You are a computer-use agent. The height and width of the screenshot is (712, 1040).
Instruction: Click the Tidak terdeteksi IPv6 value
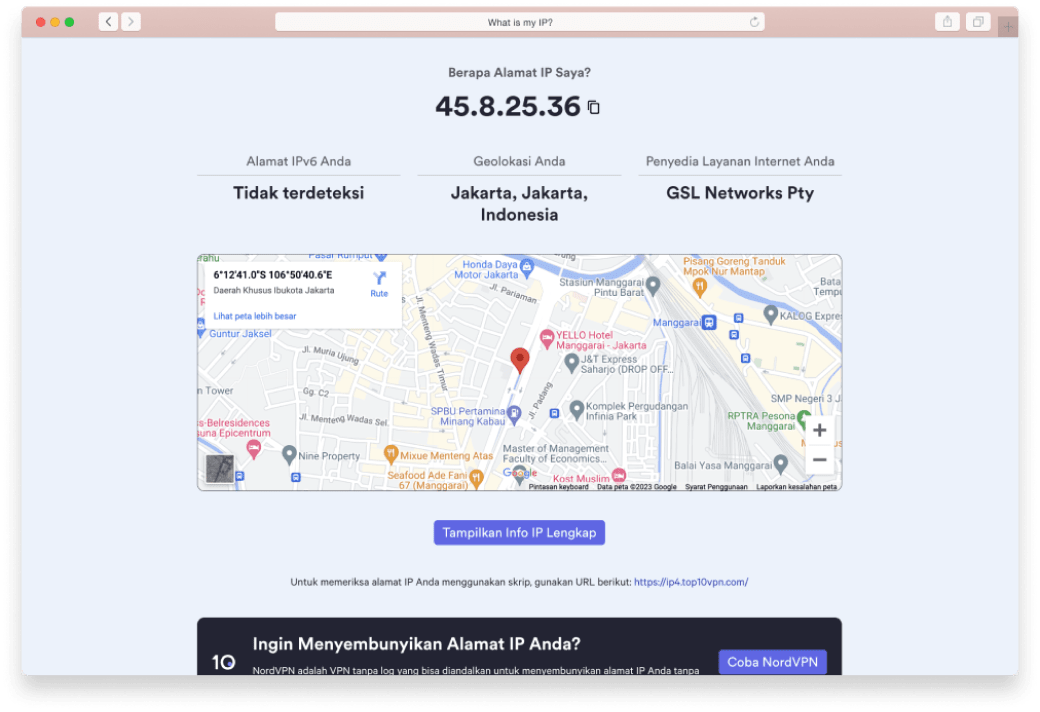(x=298, y=193)
